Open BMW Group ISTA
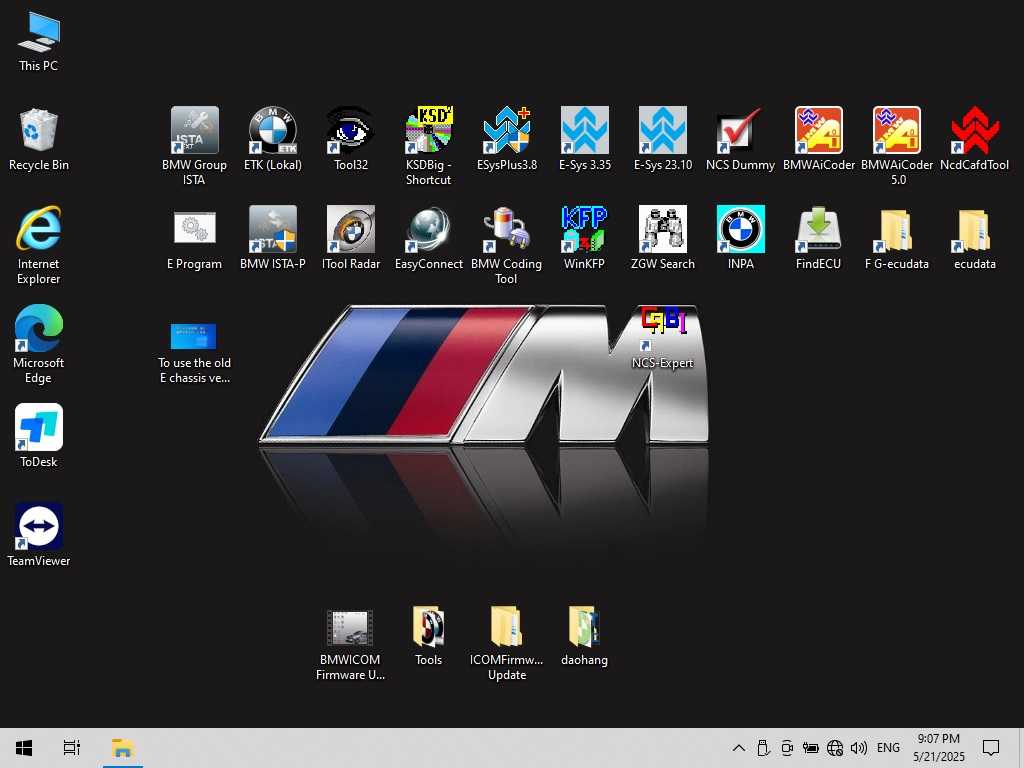 coord(194,130)
